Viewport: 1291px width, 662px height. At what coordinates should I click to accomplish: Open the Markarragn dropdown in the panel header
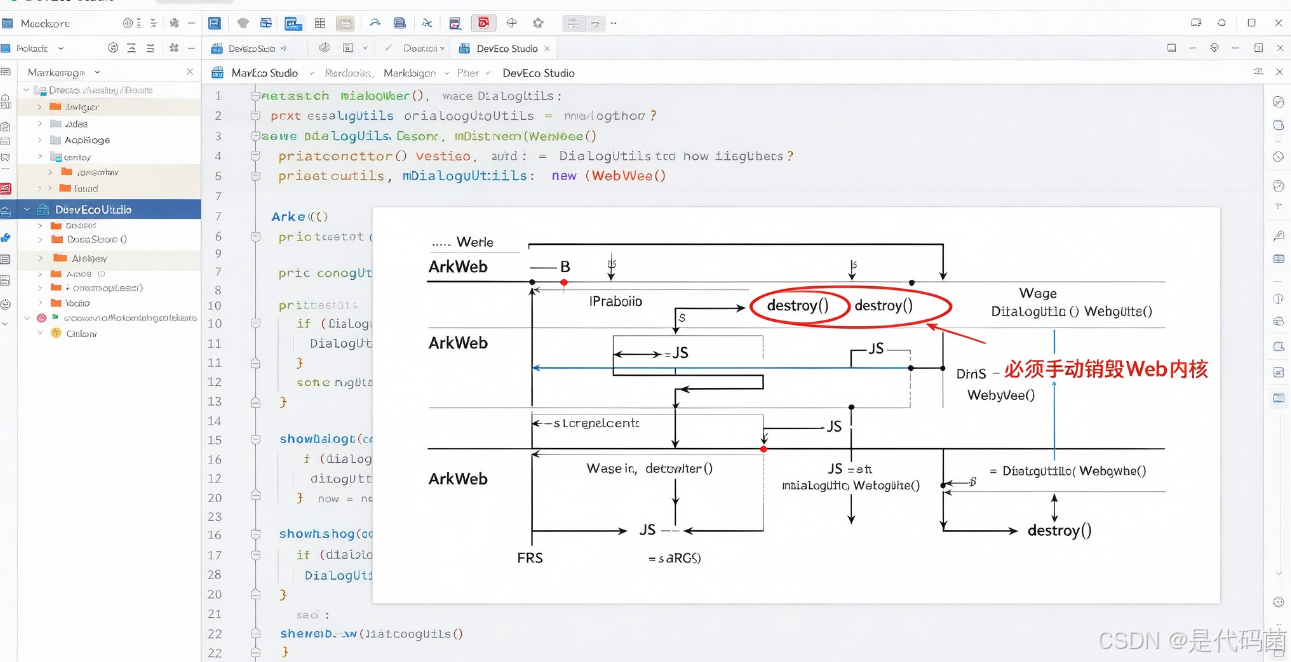(97, 72)
